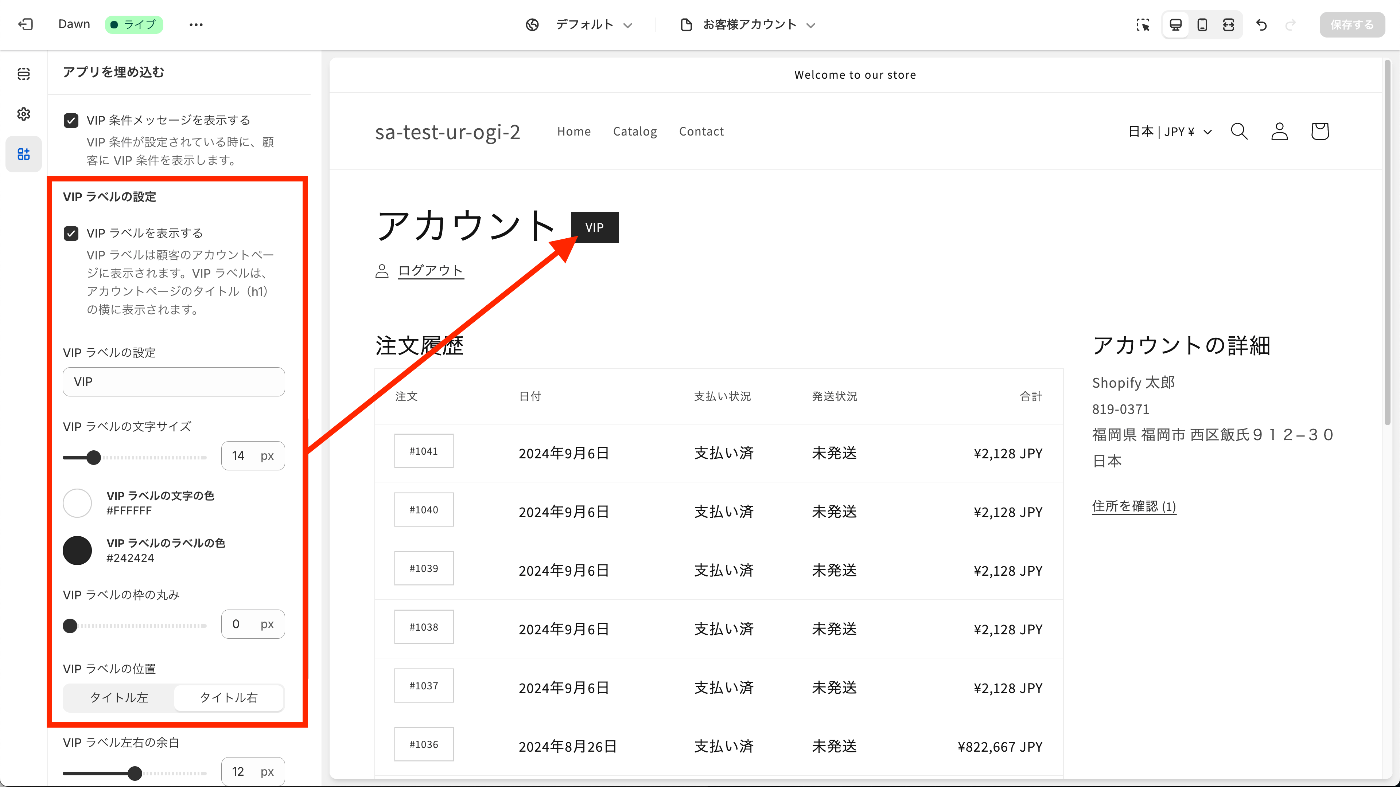The width and height of the screenshot is (1400, 787).
Task: Switch to desktop preview icon
Action: (1176, 25)
